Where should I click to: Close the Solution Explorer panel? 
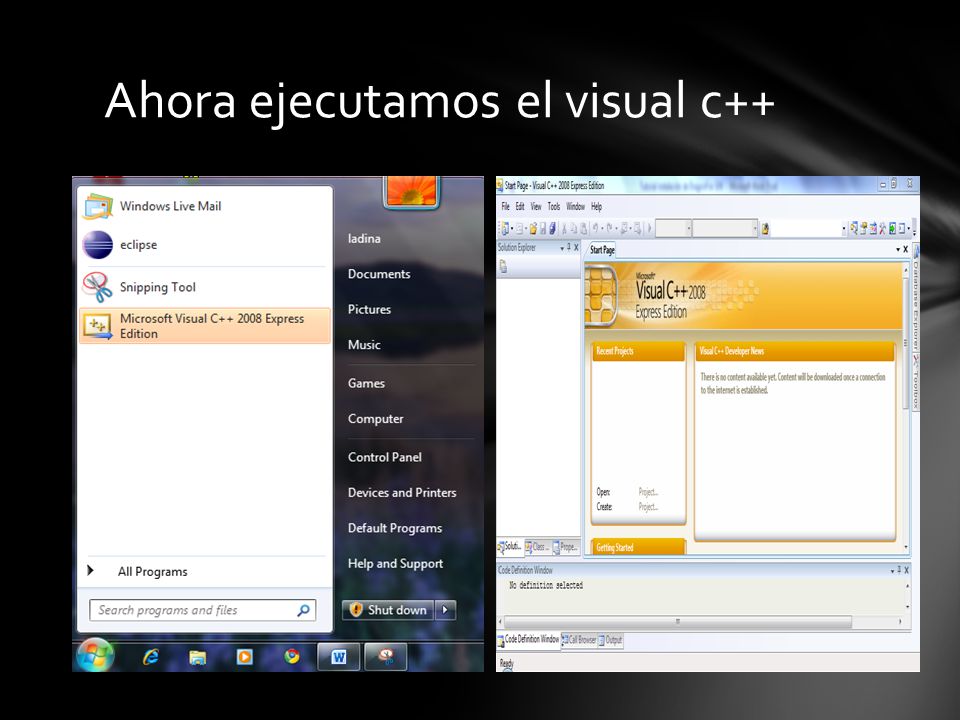tap(576, 247)
